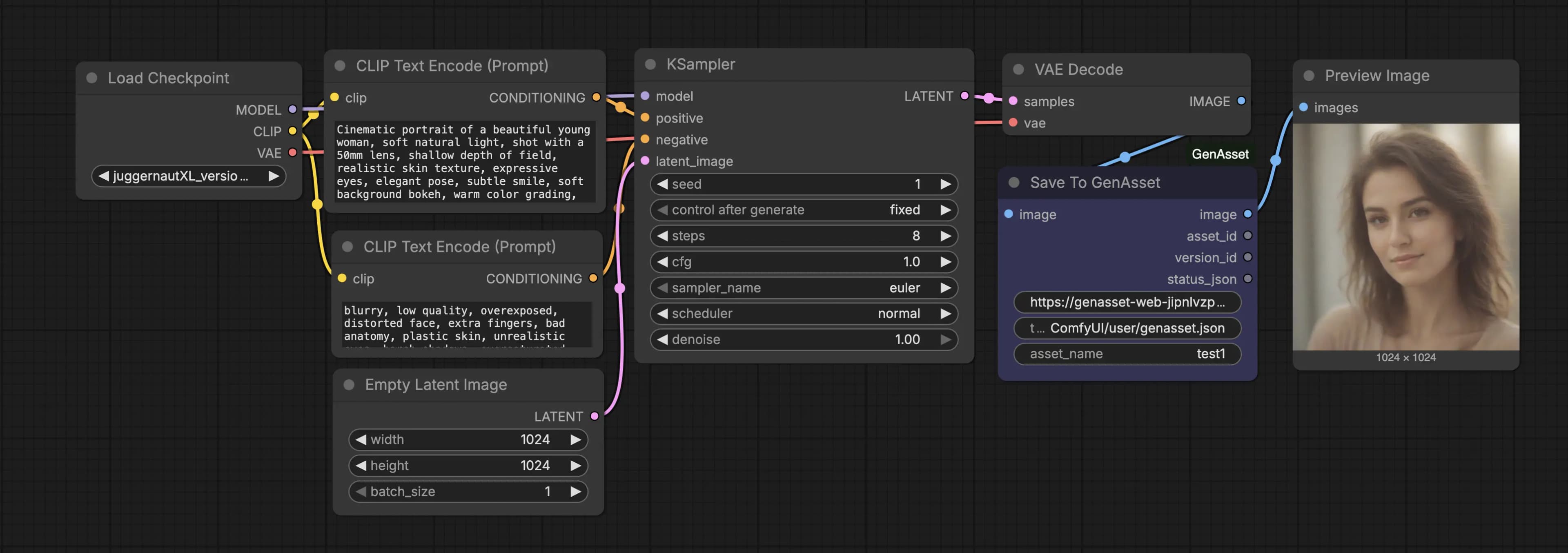Click the KSampler positive input socket
The height and width of the screenshot is (553, 1568).
point(645,118)
